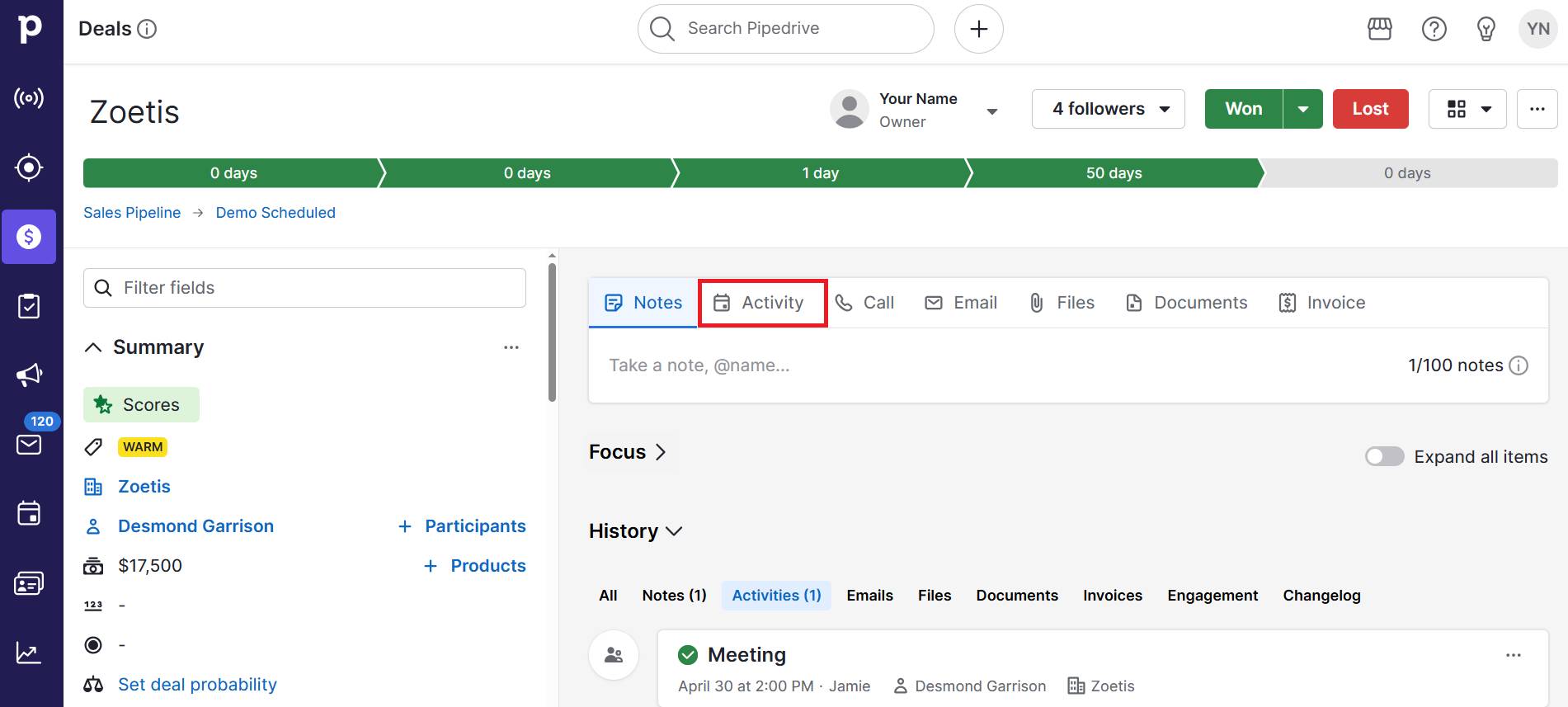Switch to the Files tab

[x=1062, y=303]
